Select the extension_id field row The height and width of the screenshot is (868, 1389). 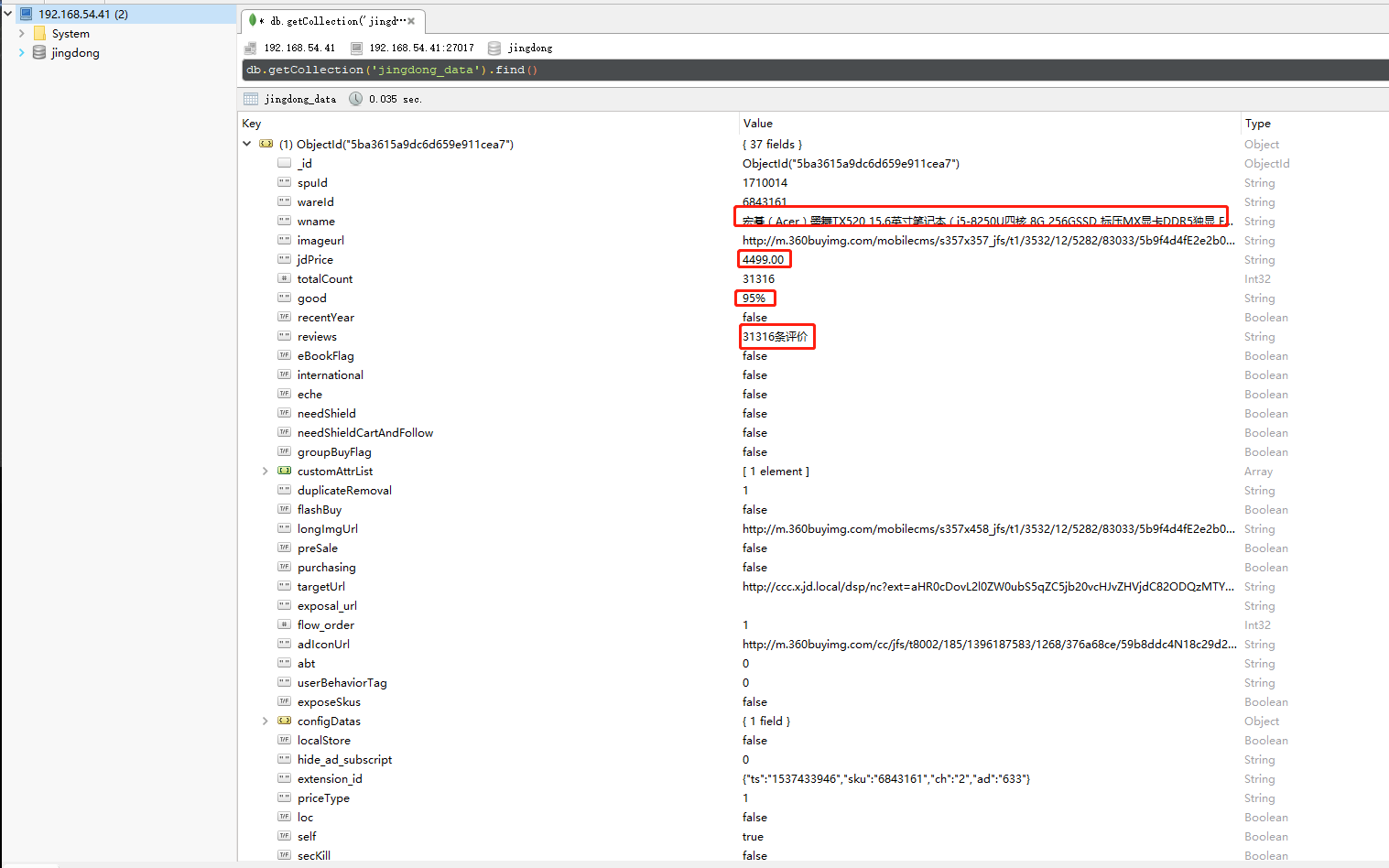(813, 778)
